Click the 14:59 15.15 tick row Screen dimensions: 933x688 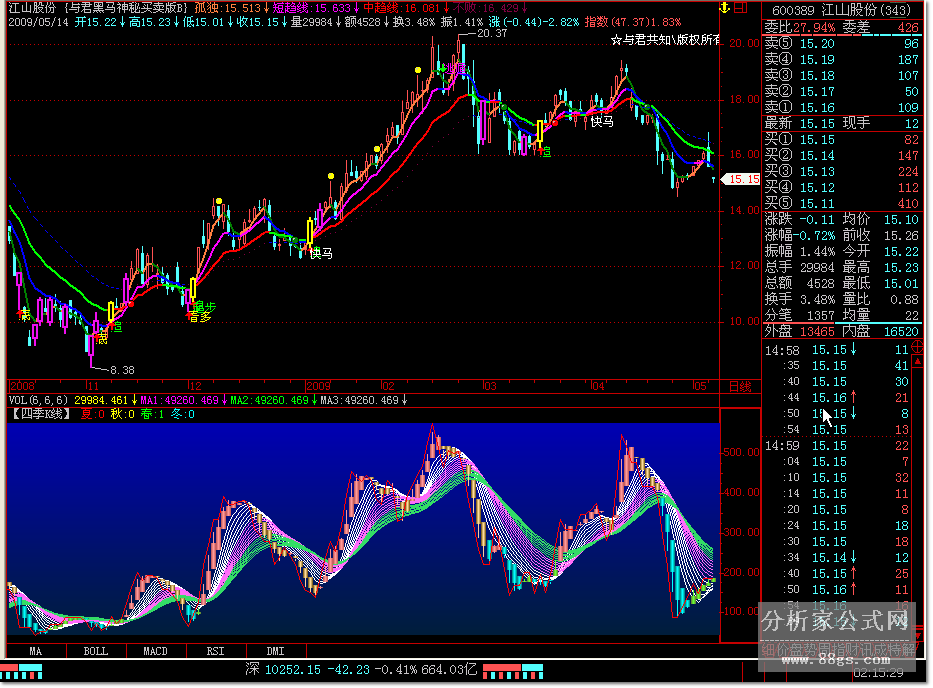837,446
